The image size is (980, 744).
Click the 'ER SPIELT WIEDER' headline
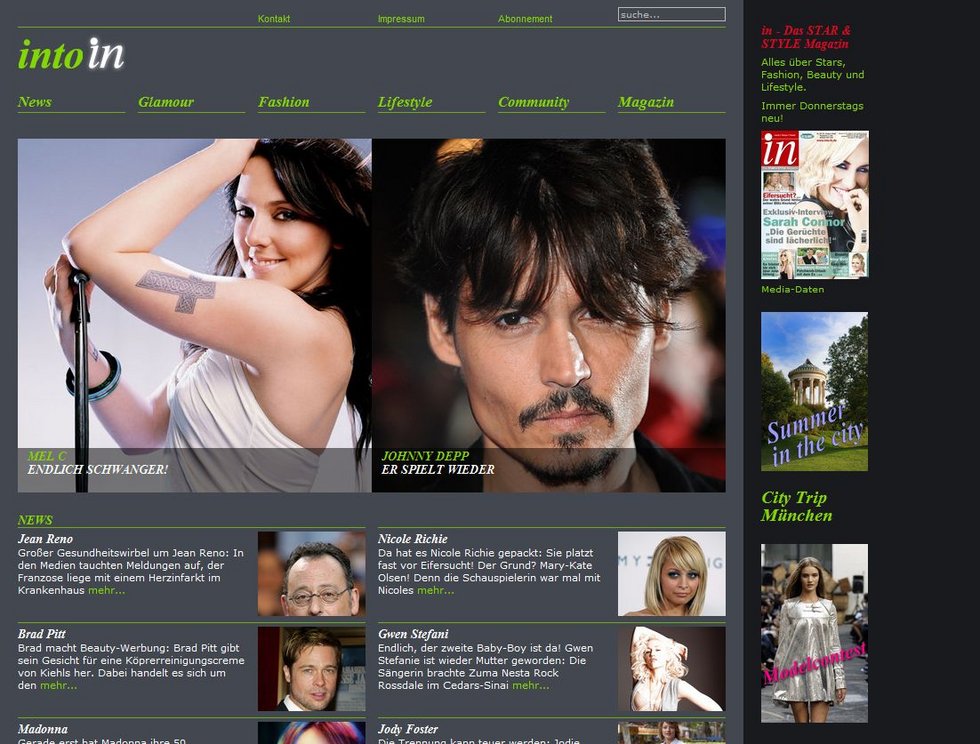coord(438,470)
